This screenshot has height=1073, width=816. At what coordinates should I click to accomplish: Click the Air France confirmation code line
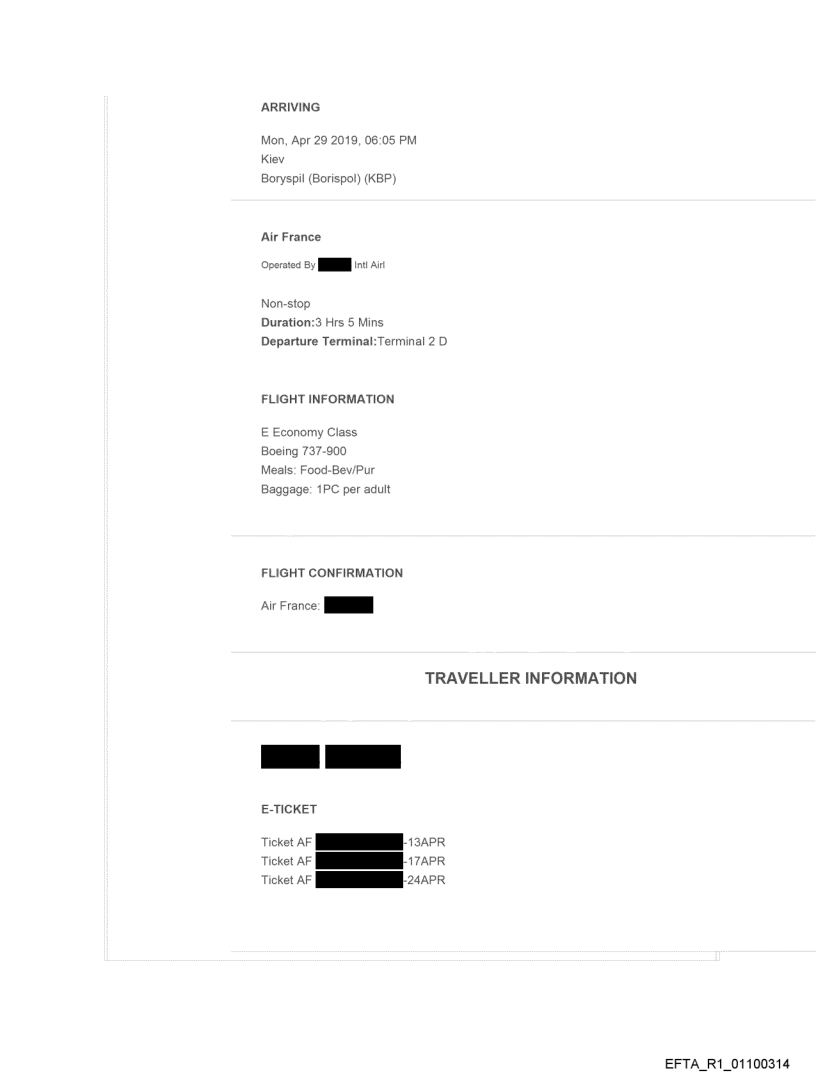coord(316,605)
